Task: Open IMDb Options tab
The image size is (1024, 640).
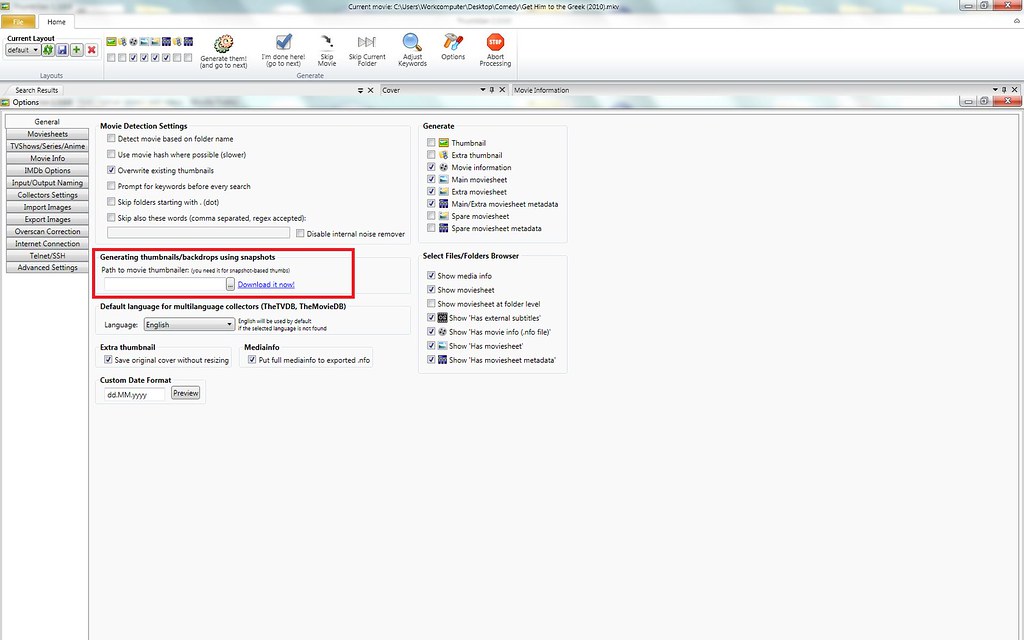Action: tap(47, 170)
